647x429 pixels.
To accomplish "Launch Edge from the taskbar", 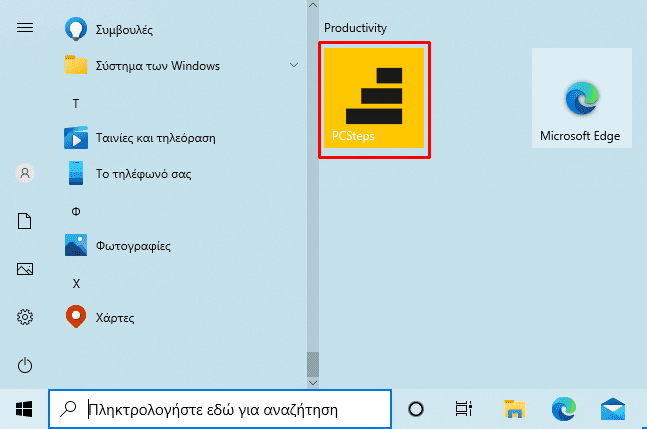I will (564, 409).
